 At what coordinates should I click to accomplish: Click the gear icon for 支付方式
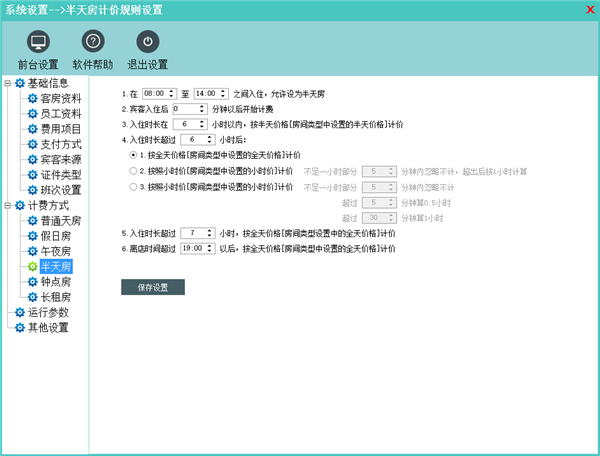[x=32, y=144]
